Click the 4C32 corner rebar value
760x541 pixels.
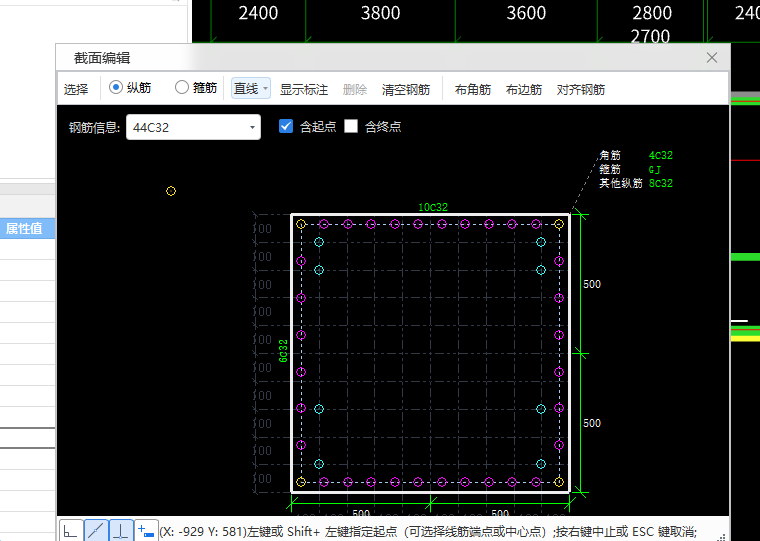point(661,156)
